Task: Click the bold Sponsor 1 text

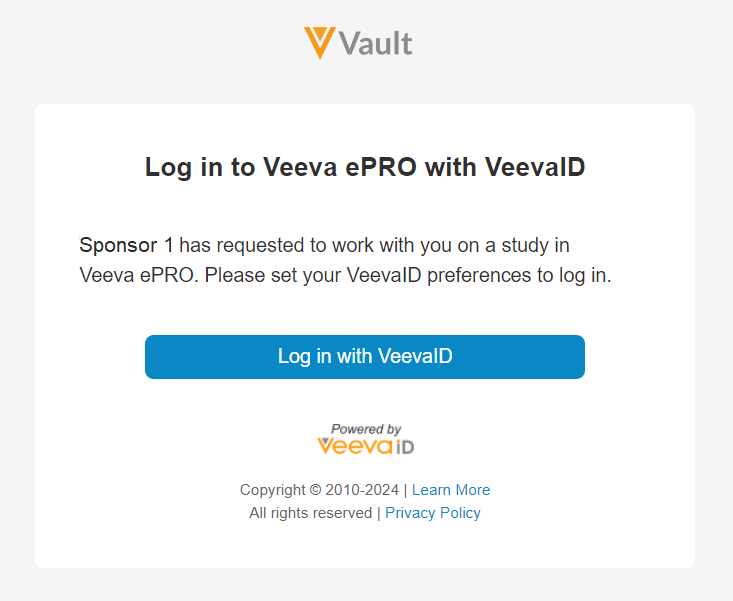Action: (x=126, y=245)
